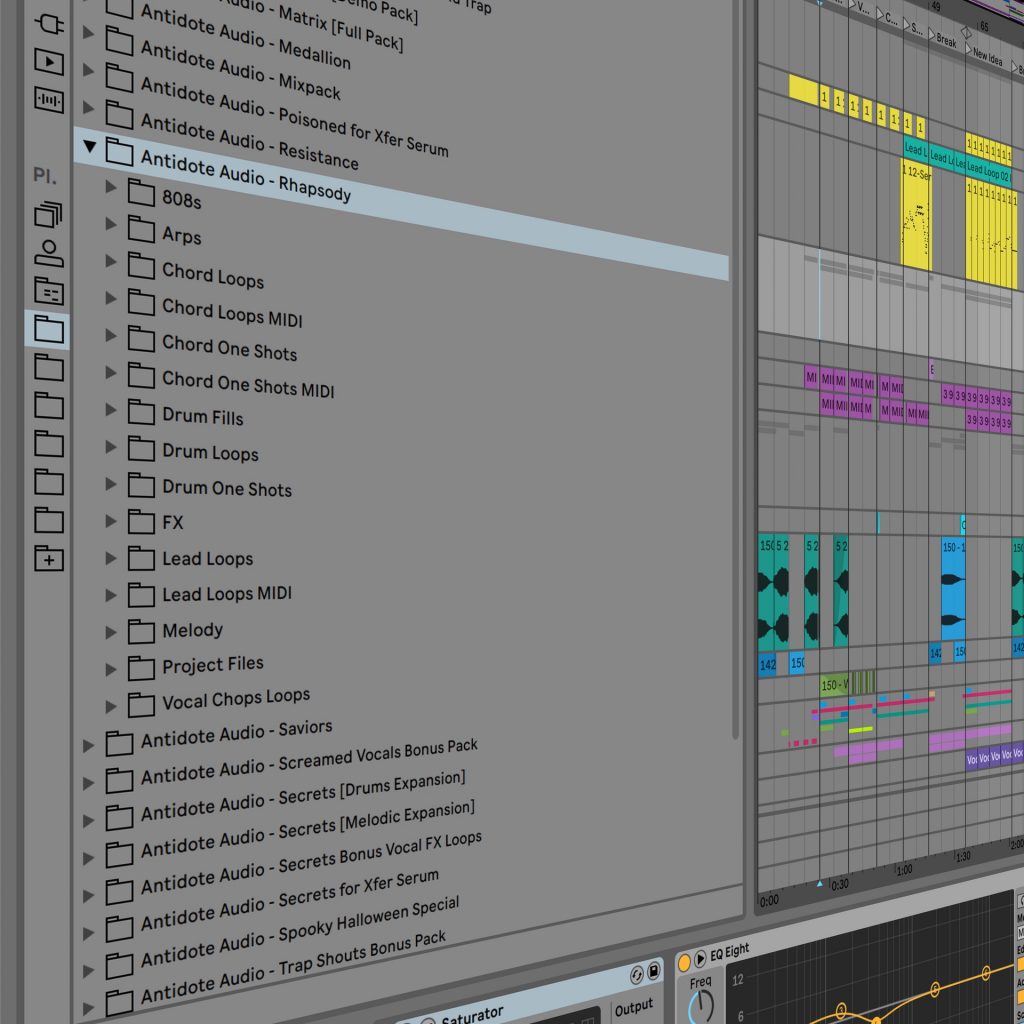Image resolution: width=1024 pixels, height=1024 pixels.
Task: Click the Add Folder plus icon
Action: 48,559
